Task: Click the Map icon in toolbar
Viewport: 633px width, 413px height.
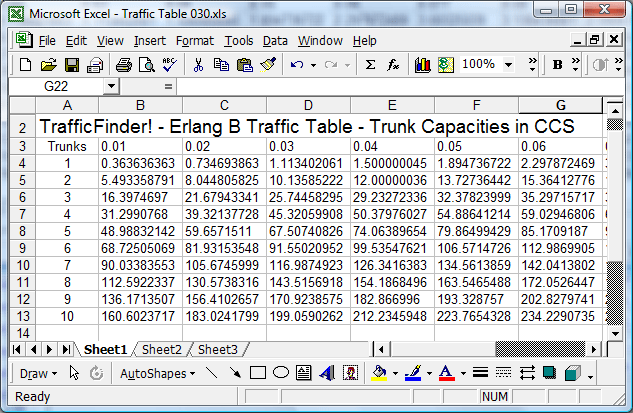Action: tap(446, 65)
